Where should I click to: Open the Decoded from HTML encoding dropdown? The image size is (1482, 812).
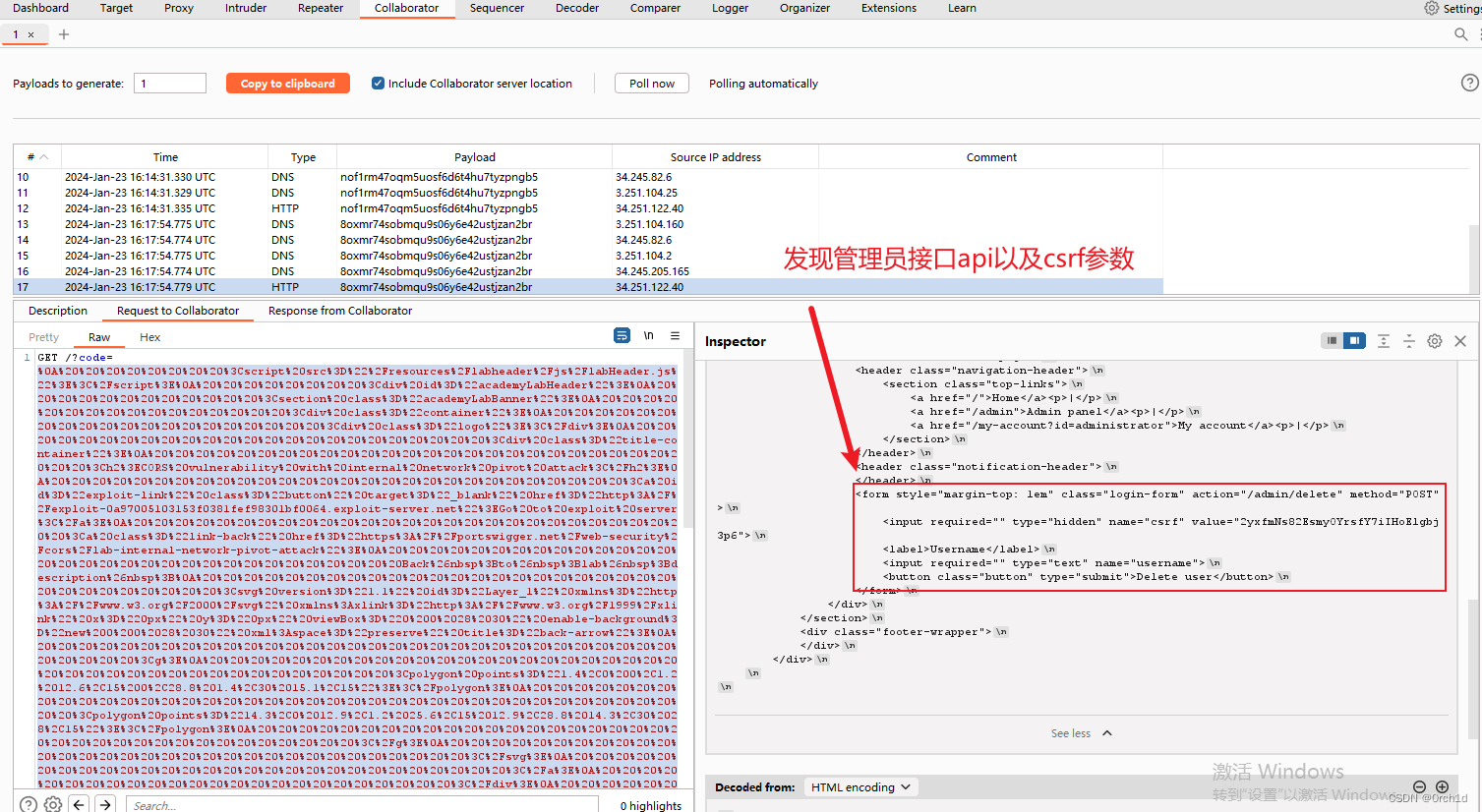(x=861, y=787)
